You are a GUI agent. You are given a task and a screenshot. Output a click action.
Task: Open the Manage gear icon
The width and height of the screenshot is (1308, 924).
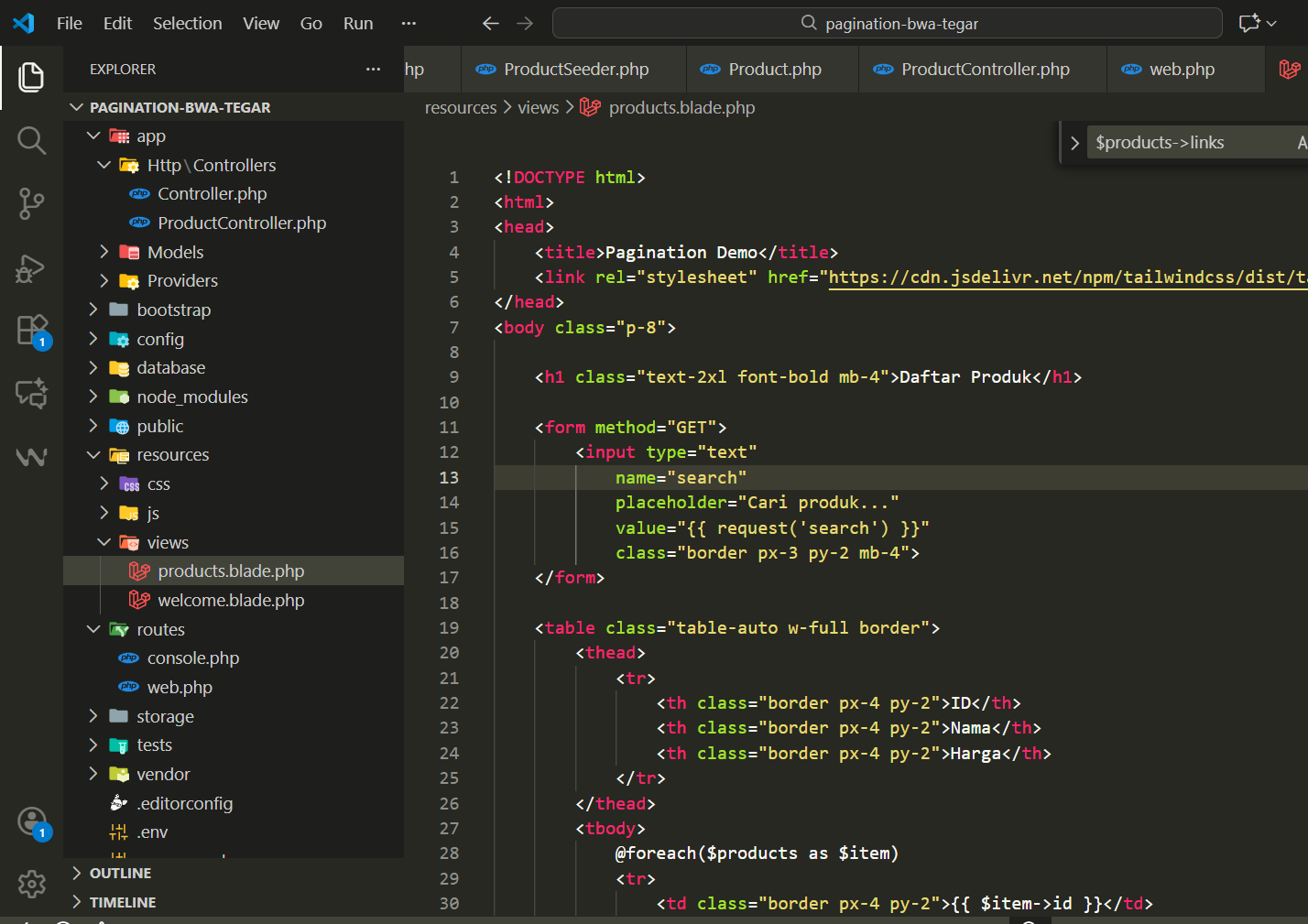point(32,884)
